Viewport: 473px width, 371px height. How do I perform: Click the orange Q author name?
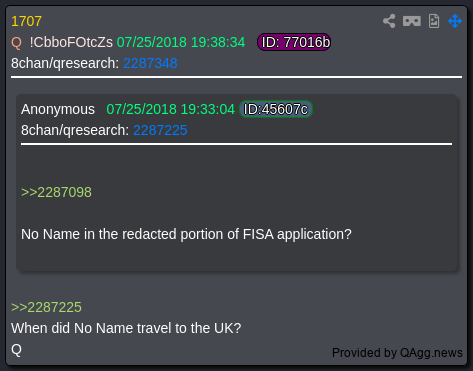coord(16,42)
